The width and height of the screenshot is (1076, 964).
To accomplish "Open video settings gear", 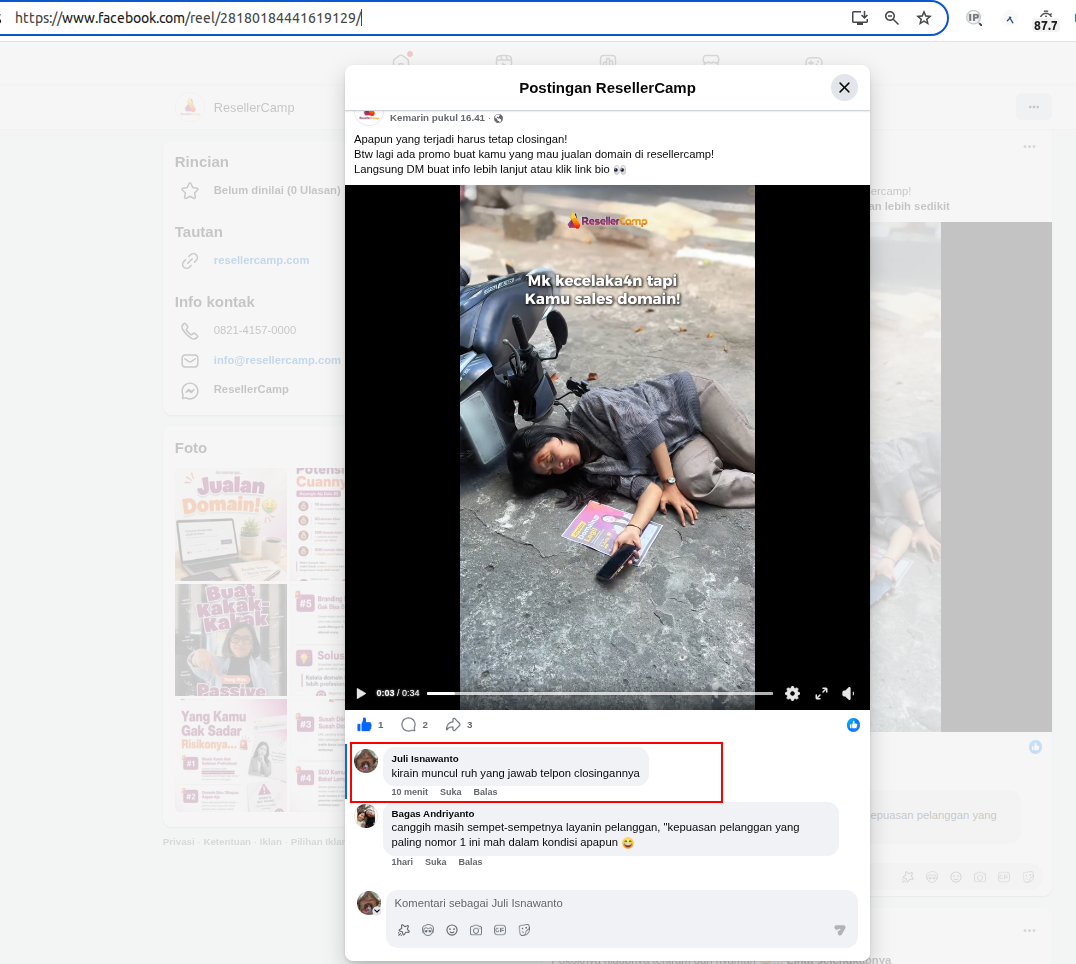I will tap(792, 693).
